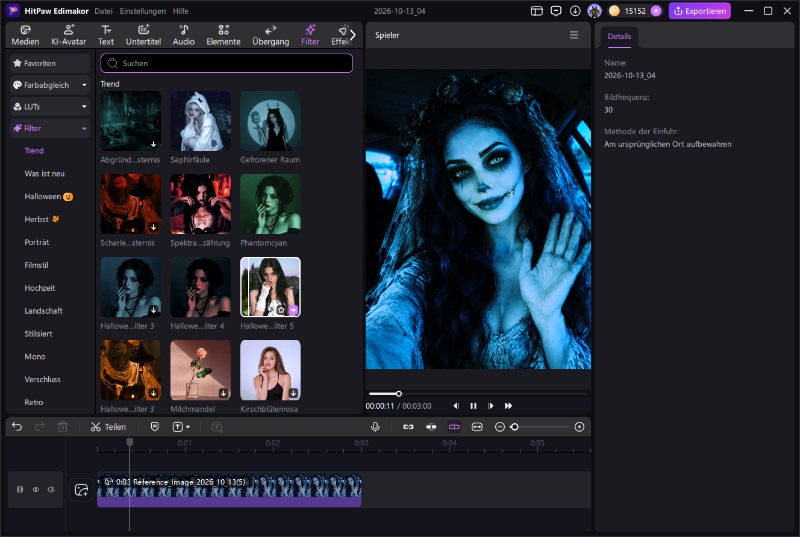The width and height of the screenshot is (800, 537).
Task: Click the Teilen split button
Action: tap(108, 427)
